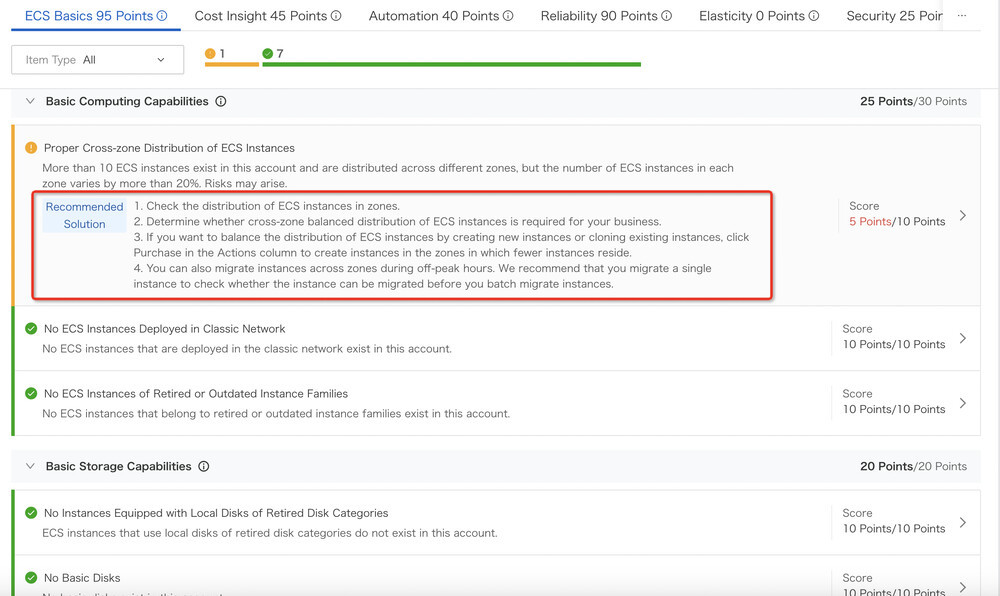1000x596 pixels.
Task: Click info icon beside Basic Computing Capabilities
Action: 221,101
